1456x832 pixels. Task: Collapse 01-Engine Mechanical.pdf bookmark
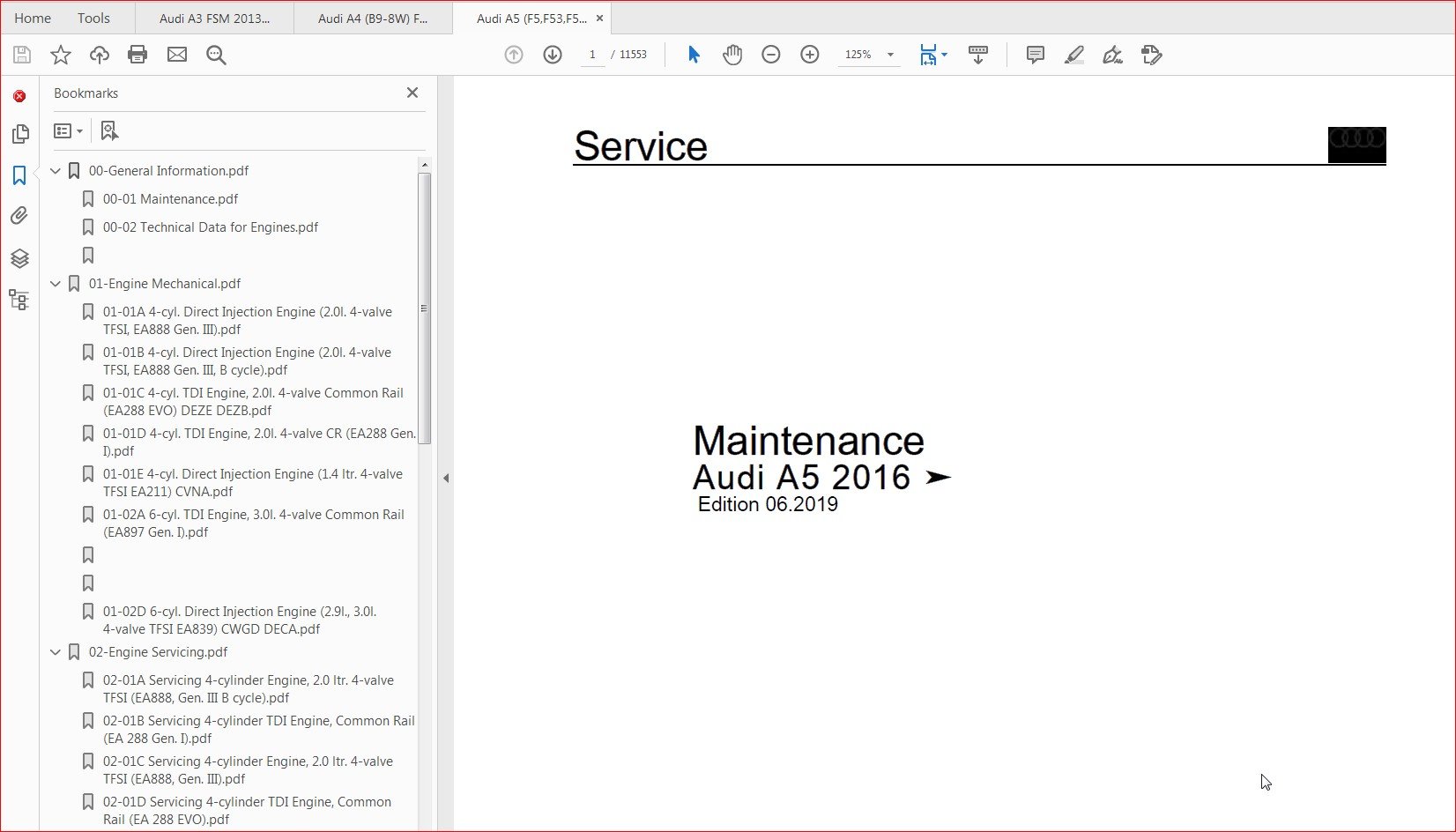56,284
